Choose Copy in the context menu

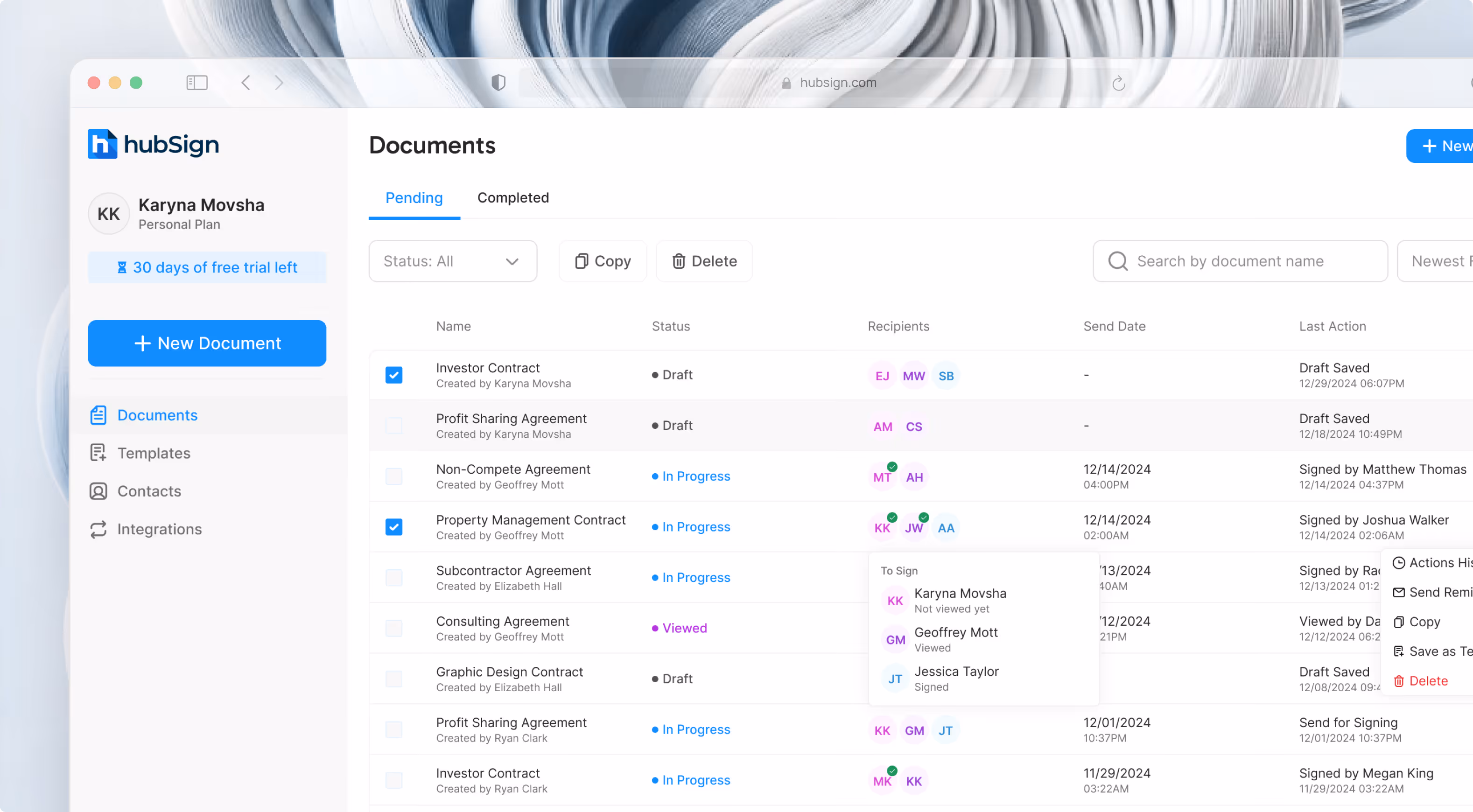click(1417, 622)
